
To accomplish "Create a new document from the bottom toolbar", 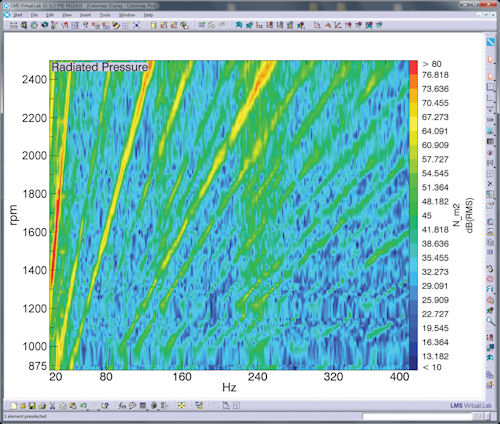I will [14, 406].
